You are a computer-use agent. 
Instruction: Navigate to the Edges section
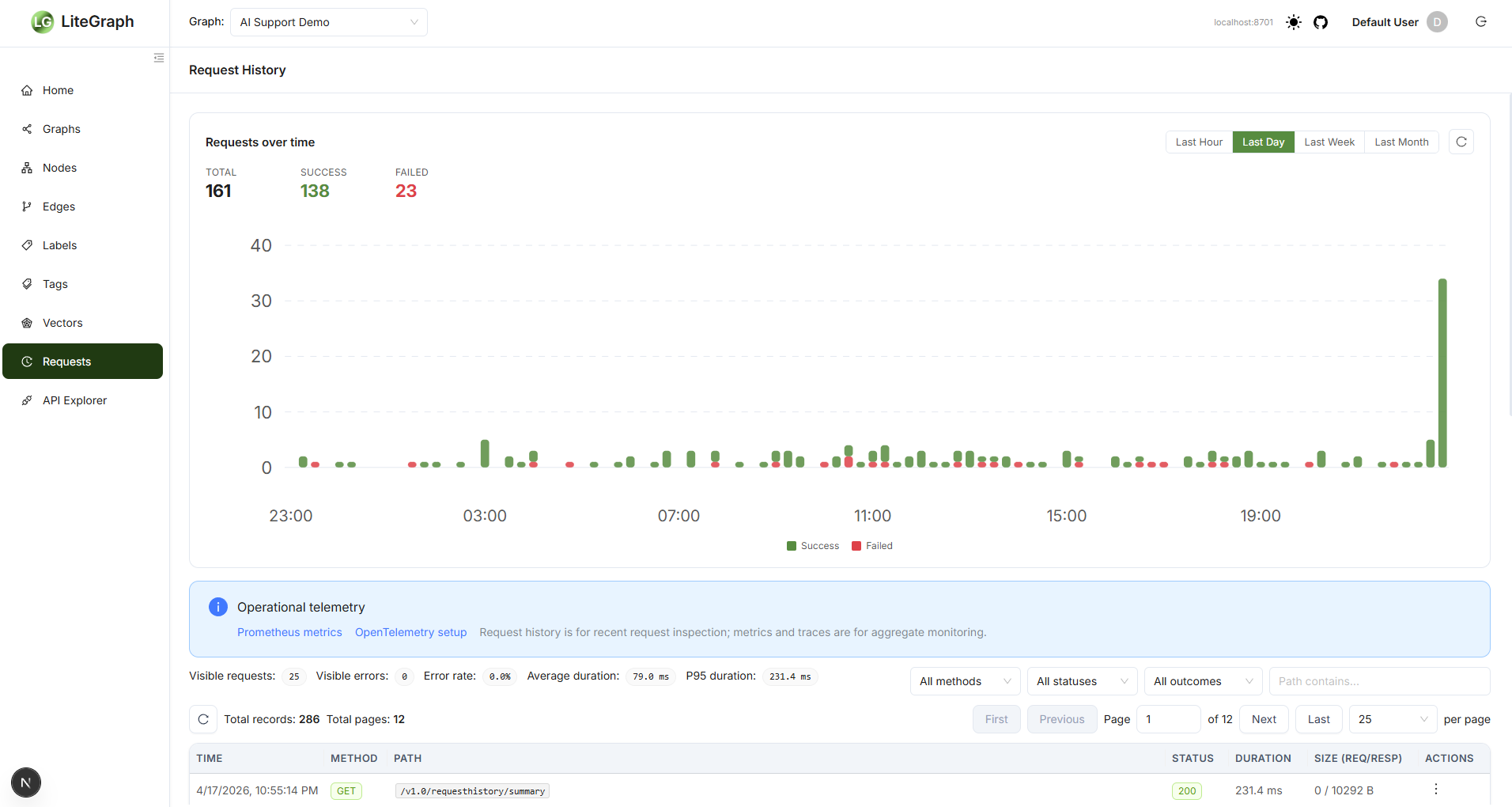click(57, 206)
